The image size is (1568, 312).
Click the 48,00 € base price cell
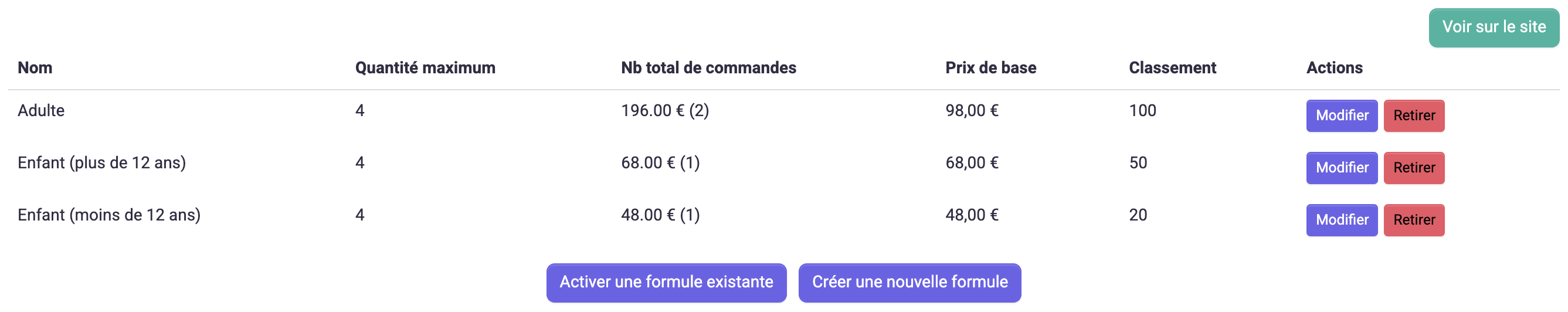click(972, 215)
